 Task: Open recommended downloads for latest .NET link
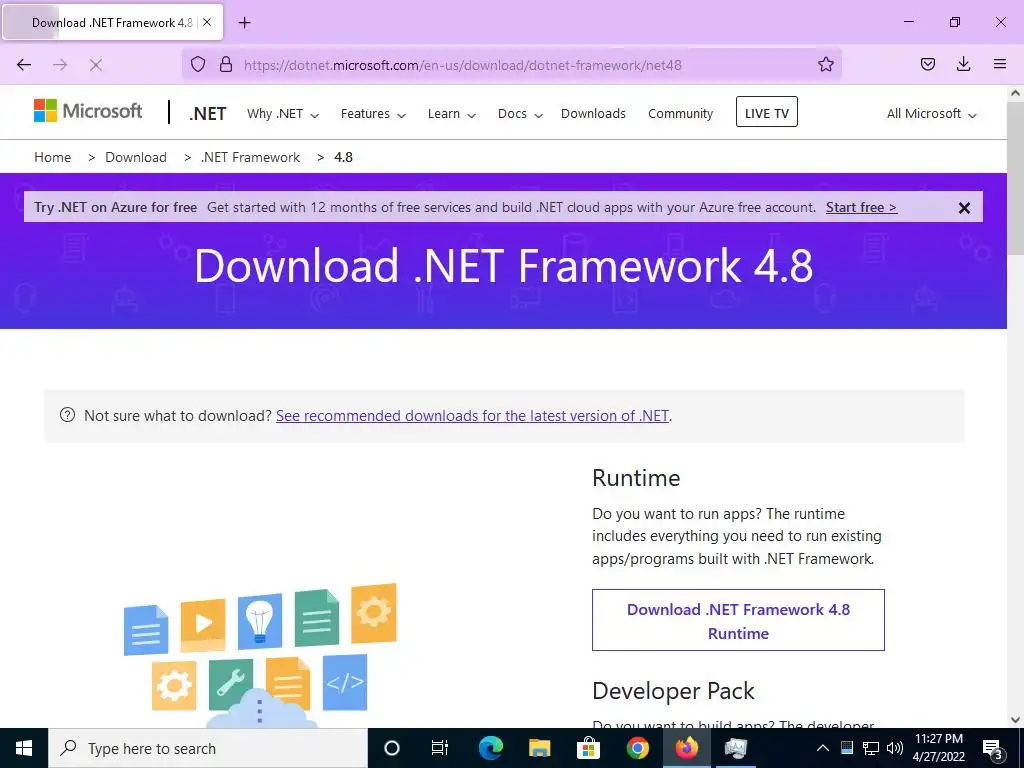(472, 416)
